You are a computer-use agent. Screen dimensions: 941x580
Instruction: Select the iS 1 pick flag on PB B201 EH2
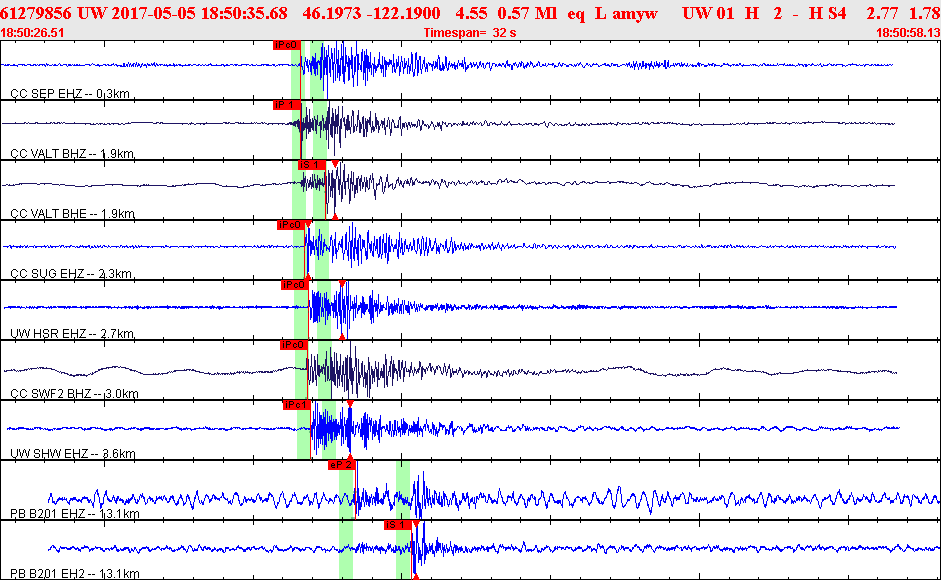coord(398,525)
